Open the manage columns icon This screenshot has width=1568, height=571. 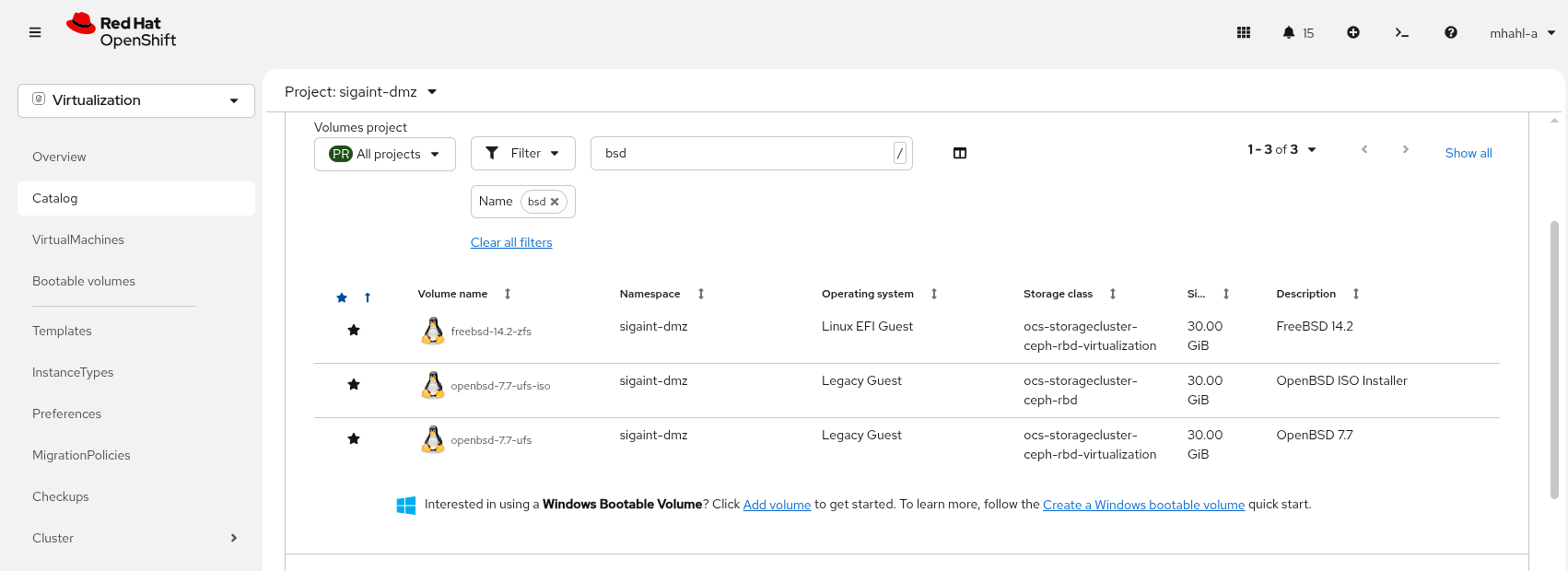click(959, 153)
